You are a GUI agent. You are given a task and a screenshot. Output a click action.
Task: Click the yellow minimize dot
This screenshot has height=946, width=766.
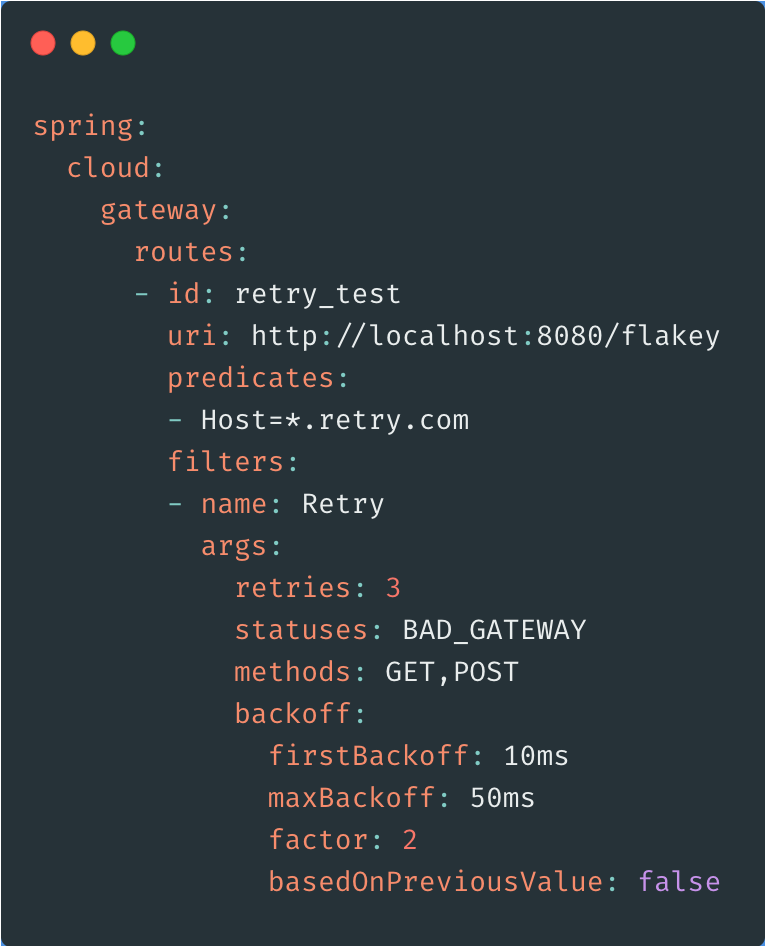(83, 43)
